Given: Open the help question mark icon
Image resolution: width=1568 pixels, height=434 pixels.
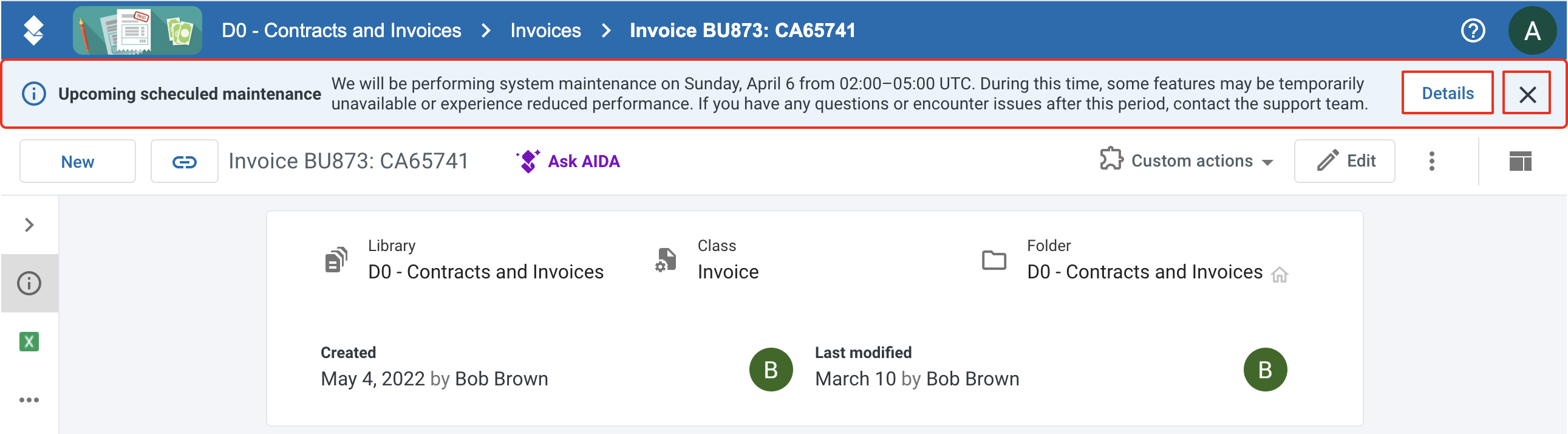Looking at the screenshot, I should click(1473, 30).
